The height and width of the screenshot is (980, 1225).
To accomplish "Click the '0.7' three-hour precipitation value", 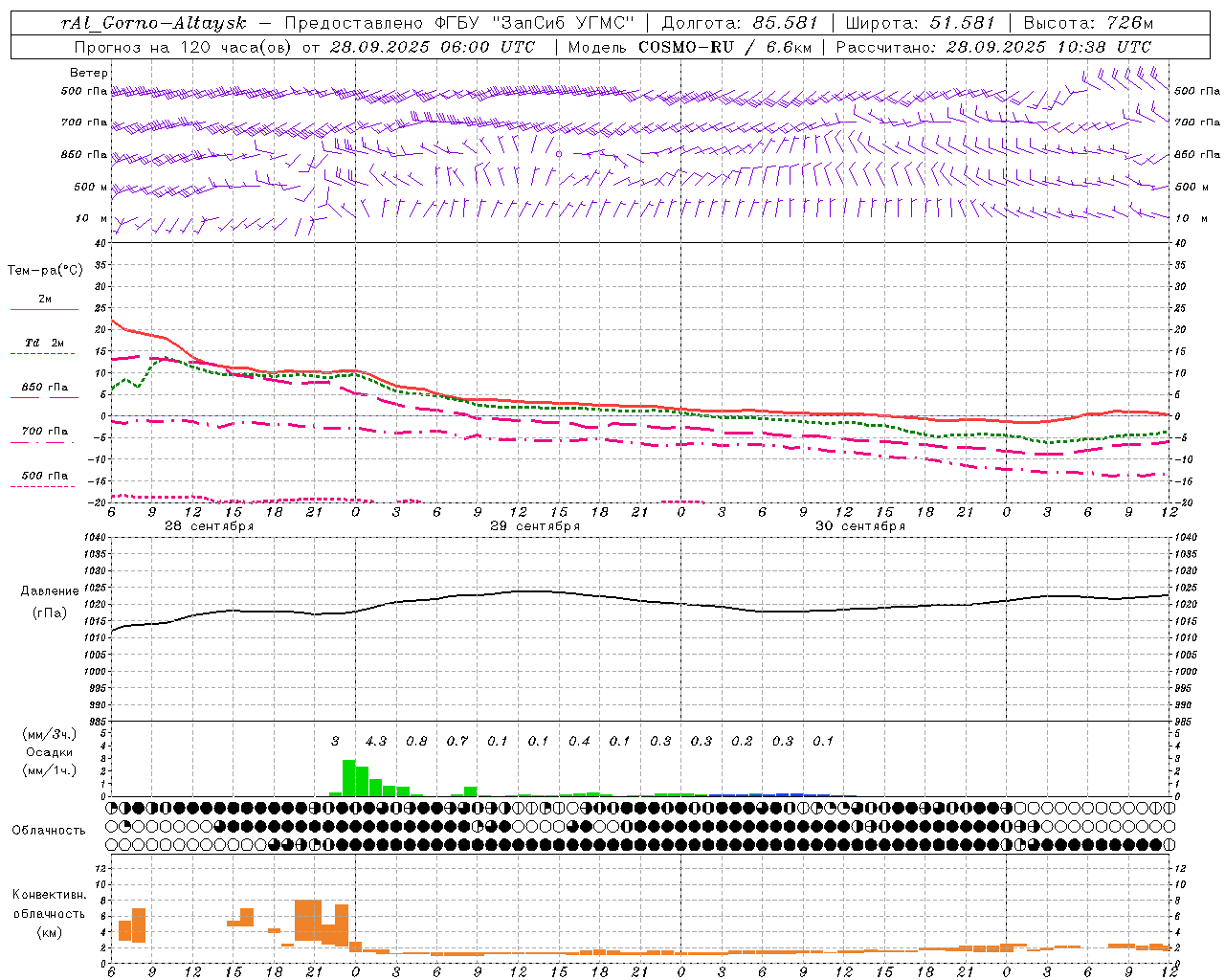I will click(x=457, y=741).
